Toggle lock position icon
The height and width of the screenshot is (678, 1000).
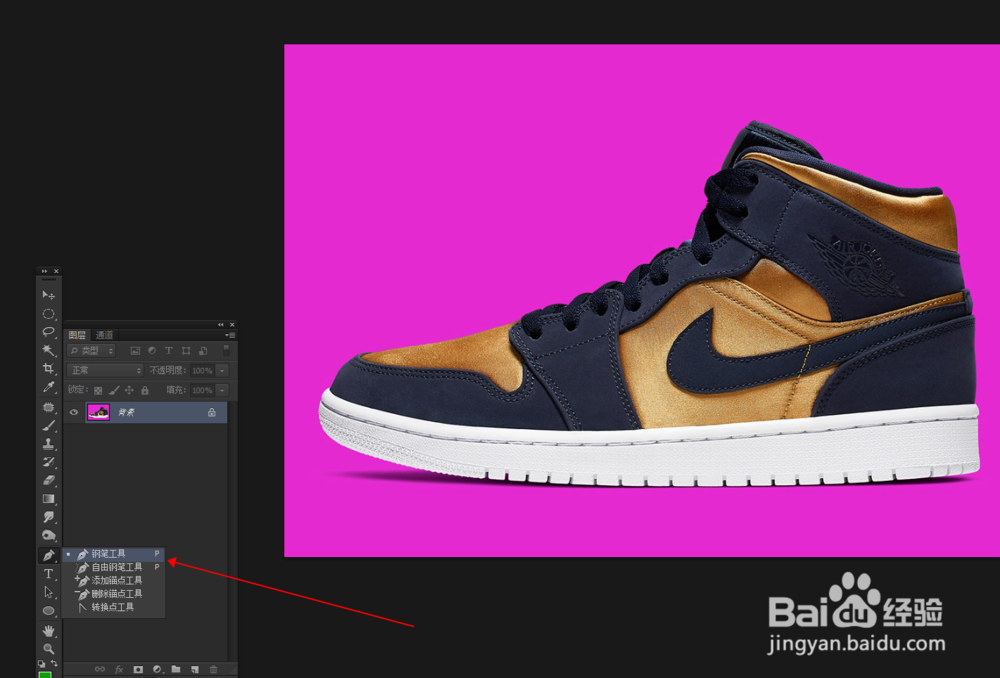[129, 390]
